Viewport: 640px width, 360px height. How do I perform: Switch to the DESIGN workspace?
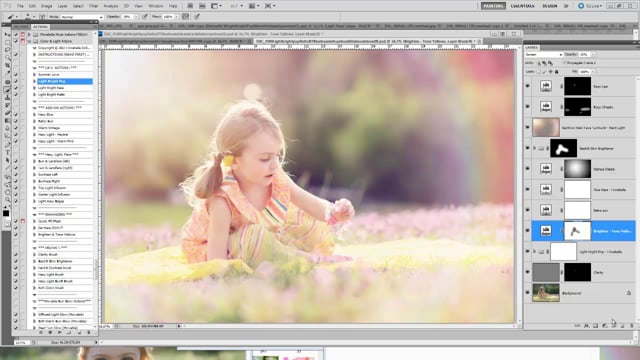tap(549, 6)
